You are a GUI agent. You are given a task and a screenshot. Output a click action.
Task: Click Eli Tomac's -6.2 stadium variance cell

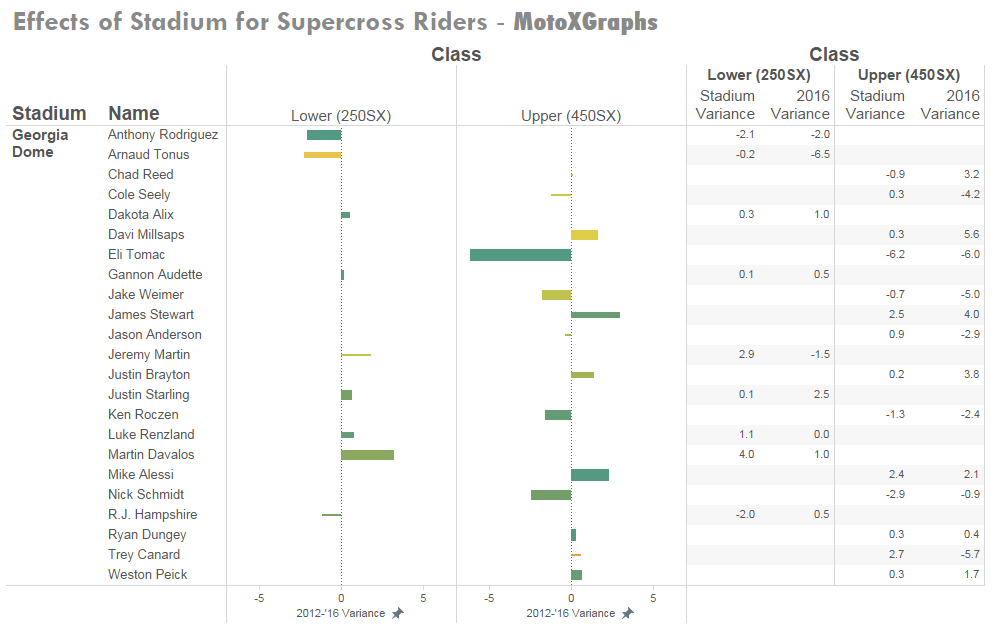895,255
